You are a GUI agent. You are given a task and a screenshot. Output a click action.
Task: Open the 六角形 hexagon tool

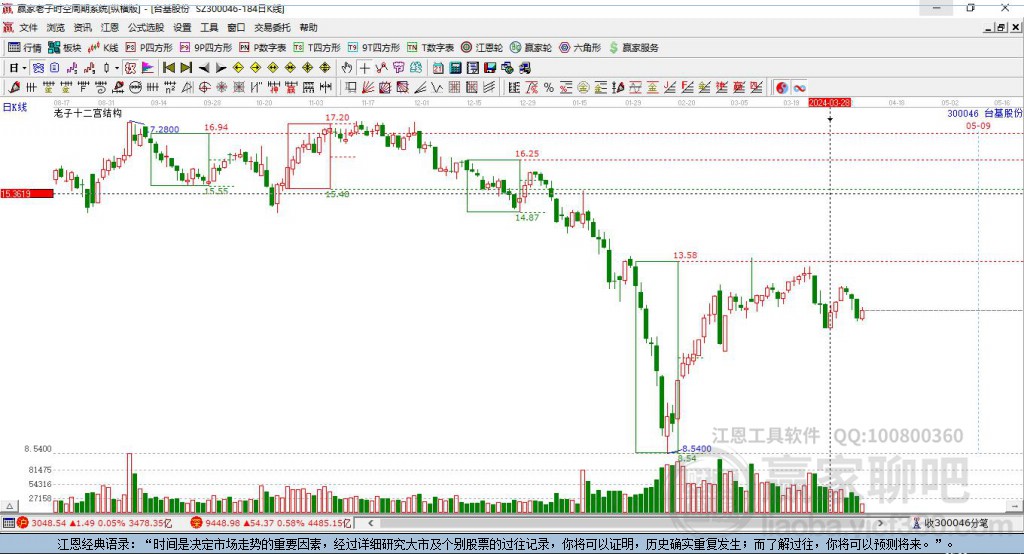(580, 48)
